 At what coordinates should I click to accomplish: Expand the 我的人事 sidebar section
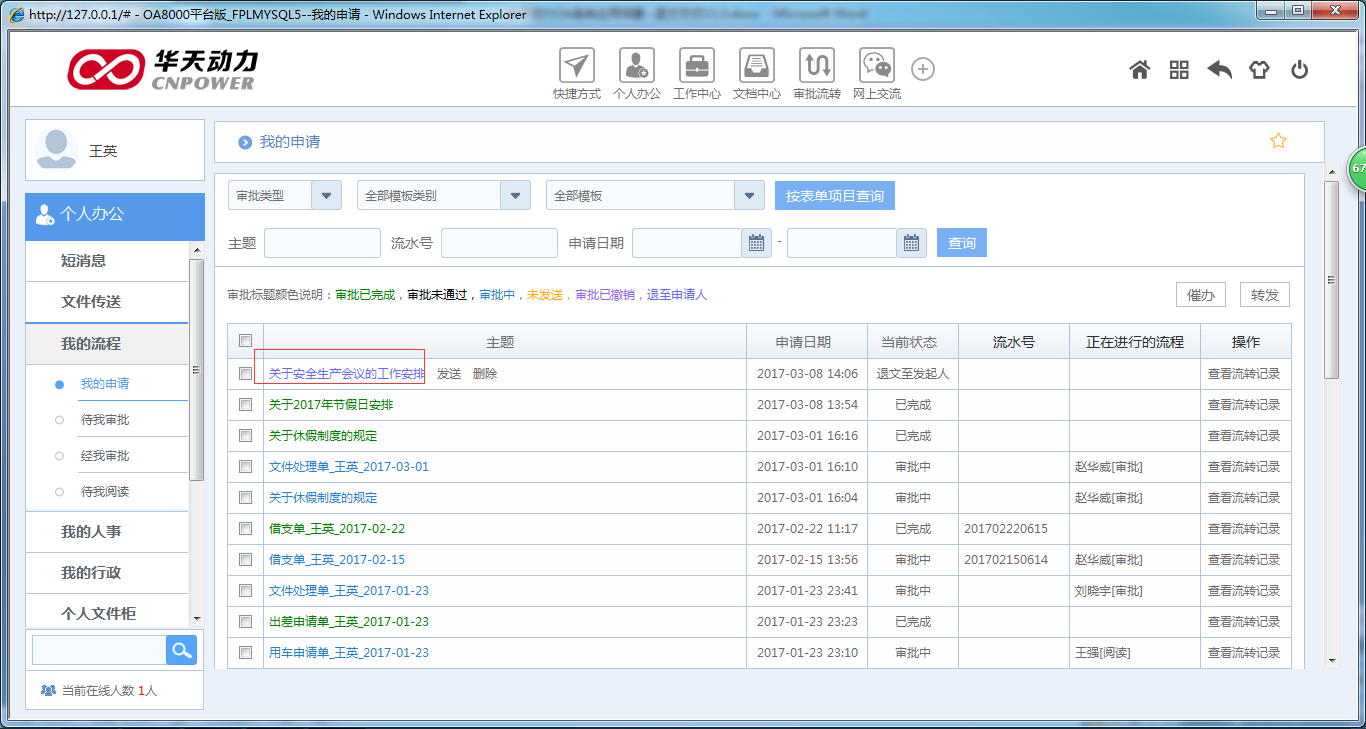[x=107, y=532]
